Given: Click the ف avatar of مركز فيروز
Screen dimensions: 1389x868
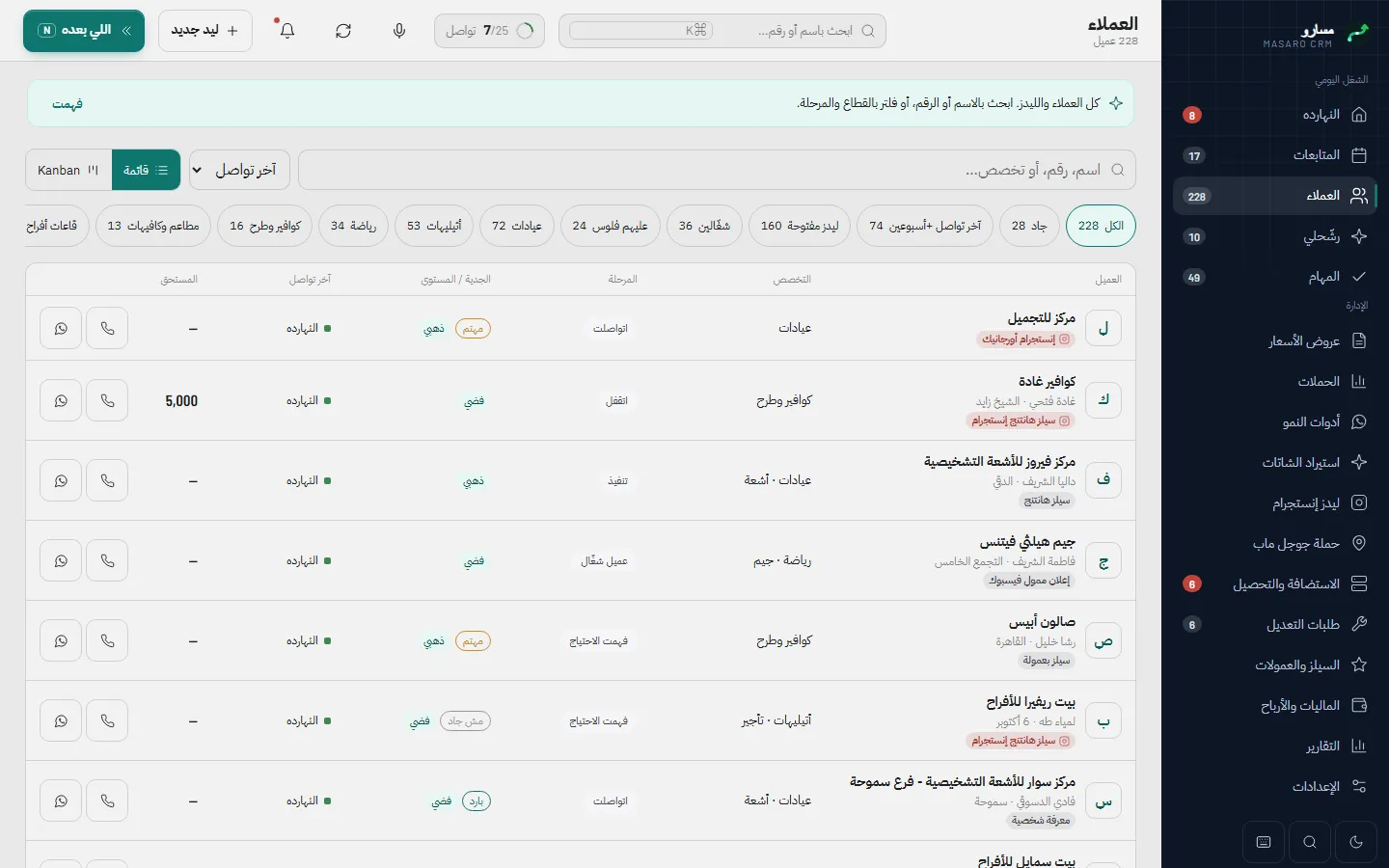Looking at the screenshot, I should click(1103, 479).
